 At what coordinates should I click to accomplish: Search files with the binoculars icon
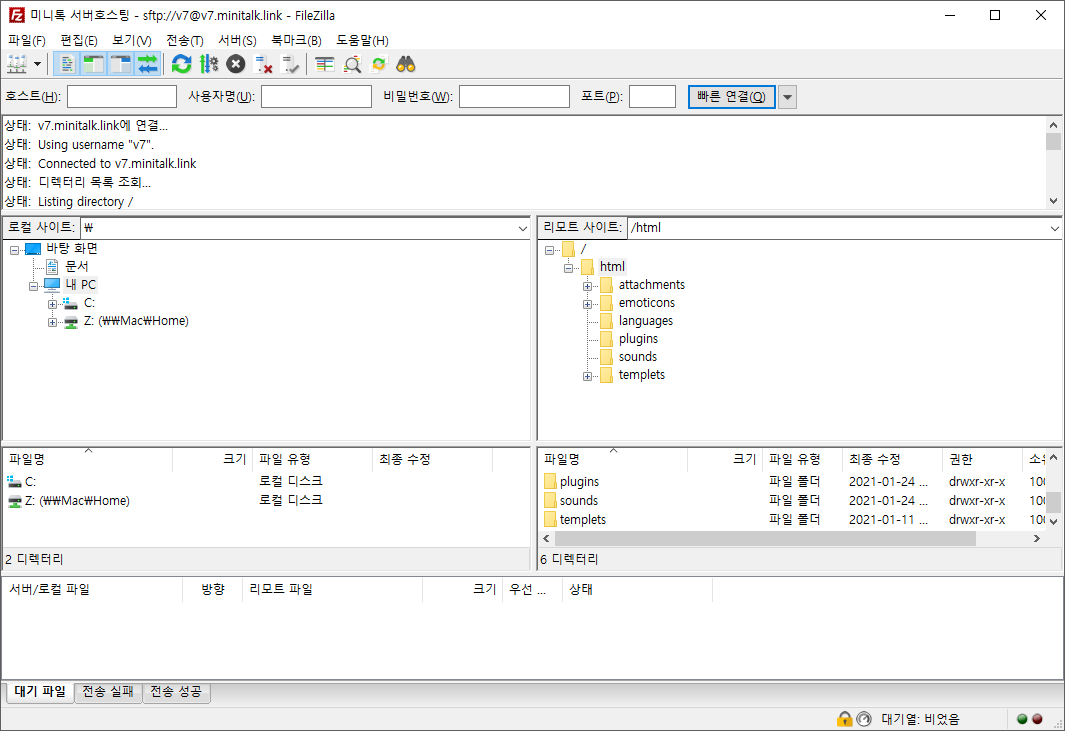pos(405,65)
